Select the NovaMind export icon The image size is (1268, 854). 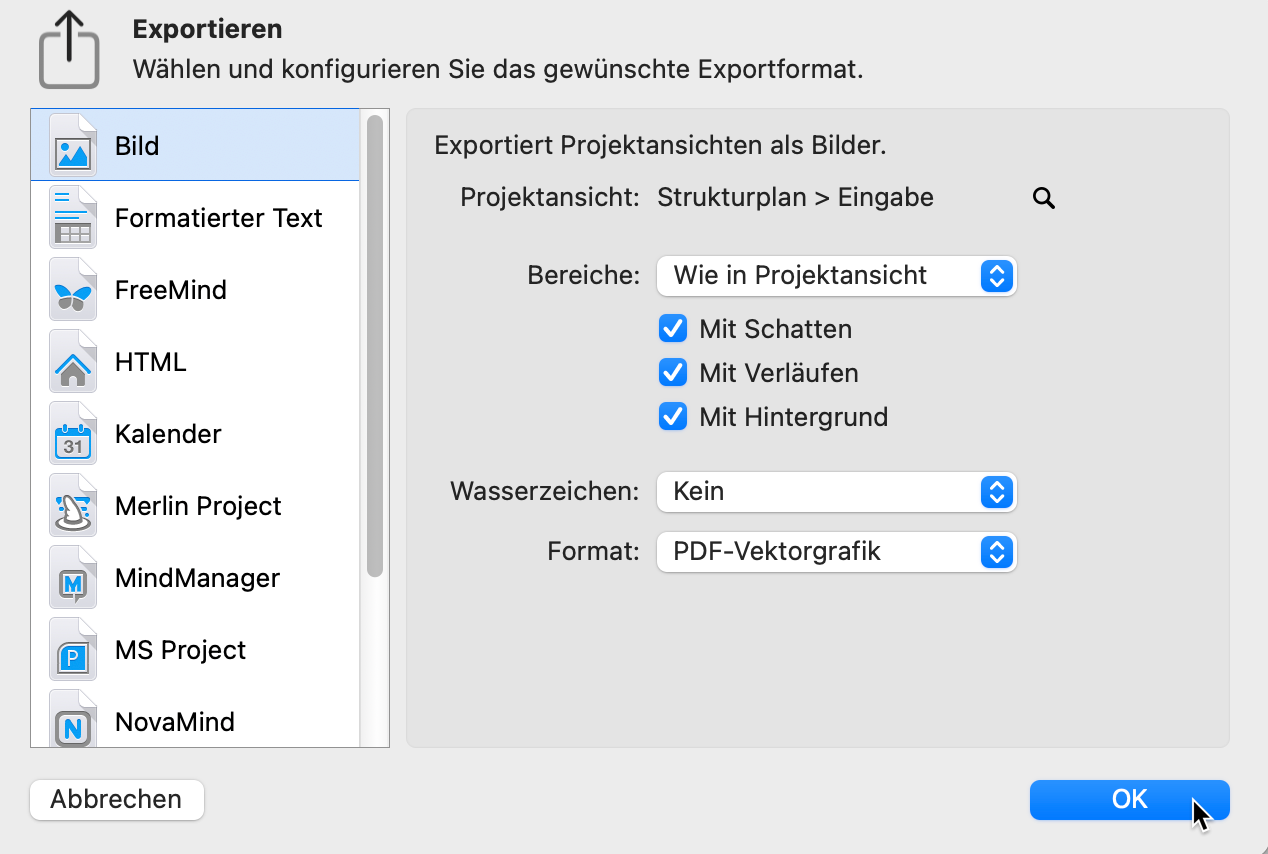[72, 721]
